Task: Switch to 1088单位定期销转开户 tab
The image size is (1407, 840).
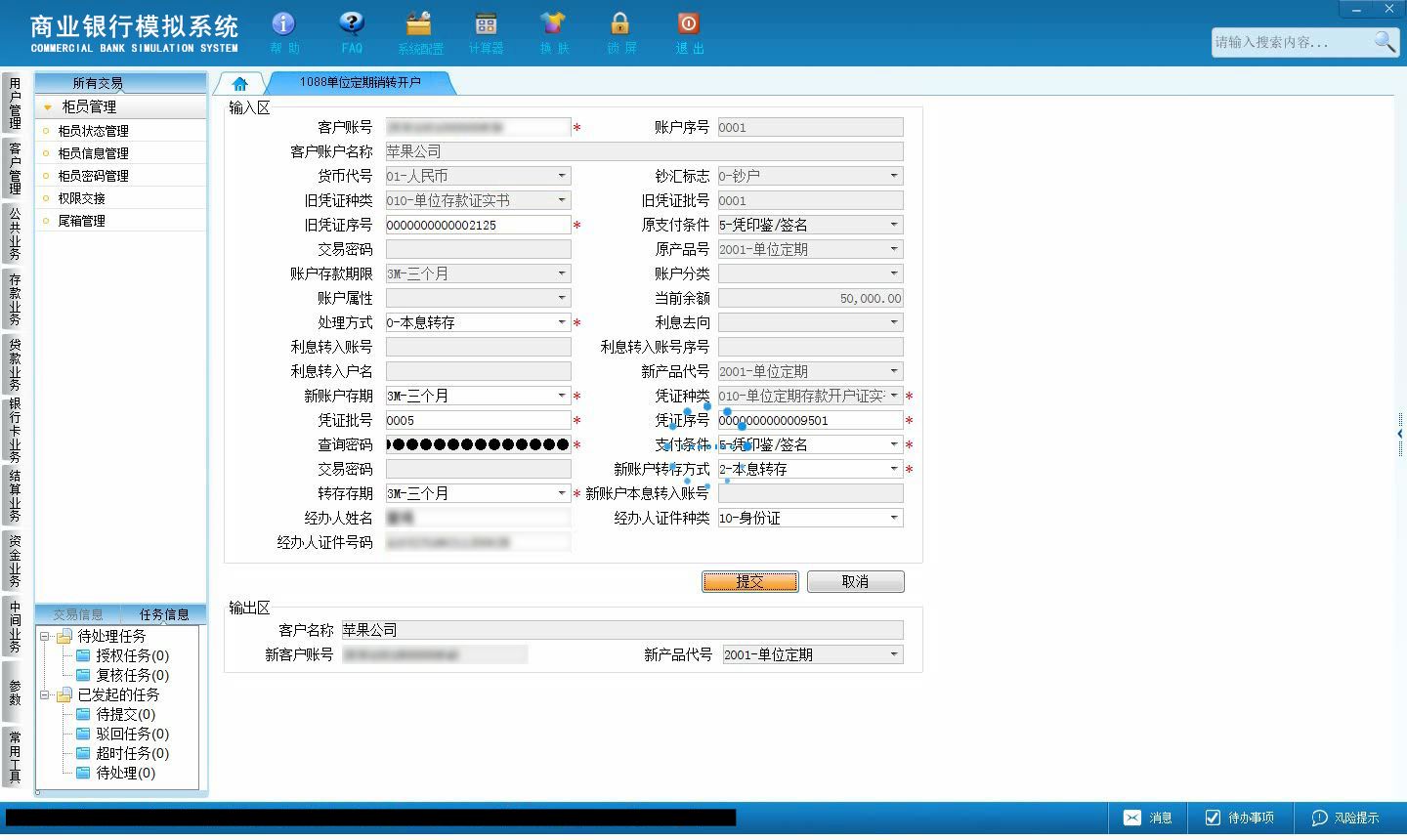Action: [x=361, y=83]
